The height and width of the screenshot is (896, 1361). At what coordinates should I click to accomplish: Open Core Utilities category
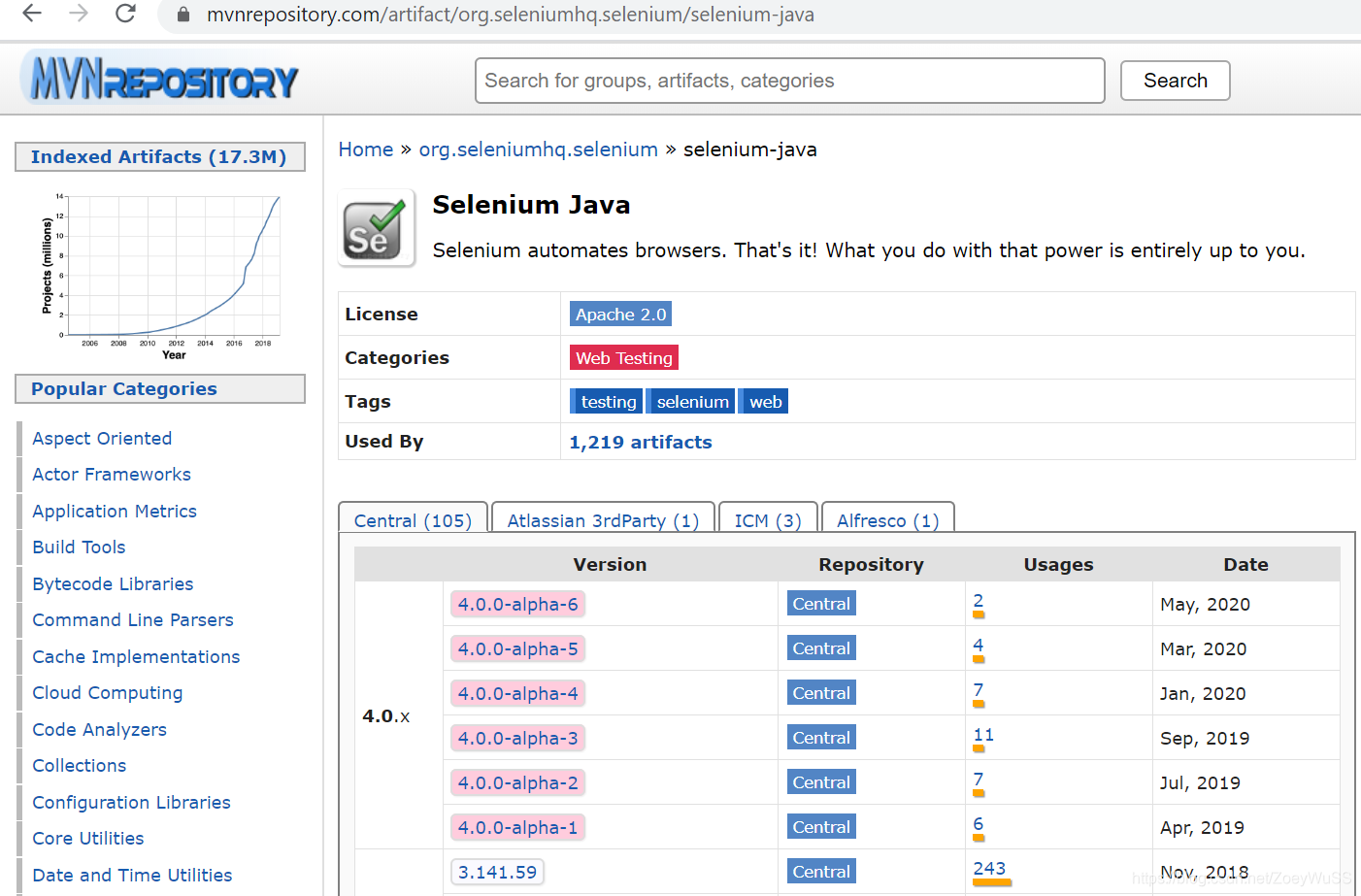[x=88, y=839]
